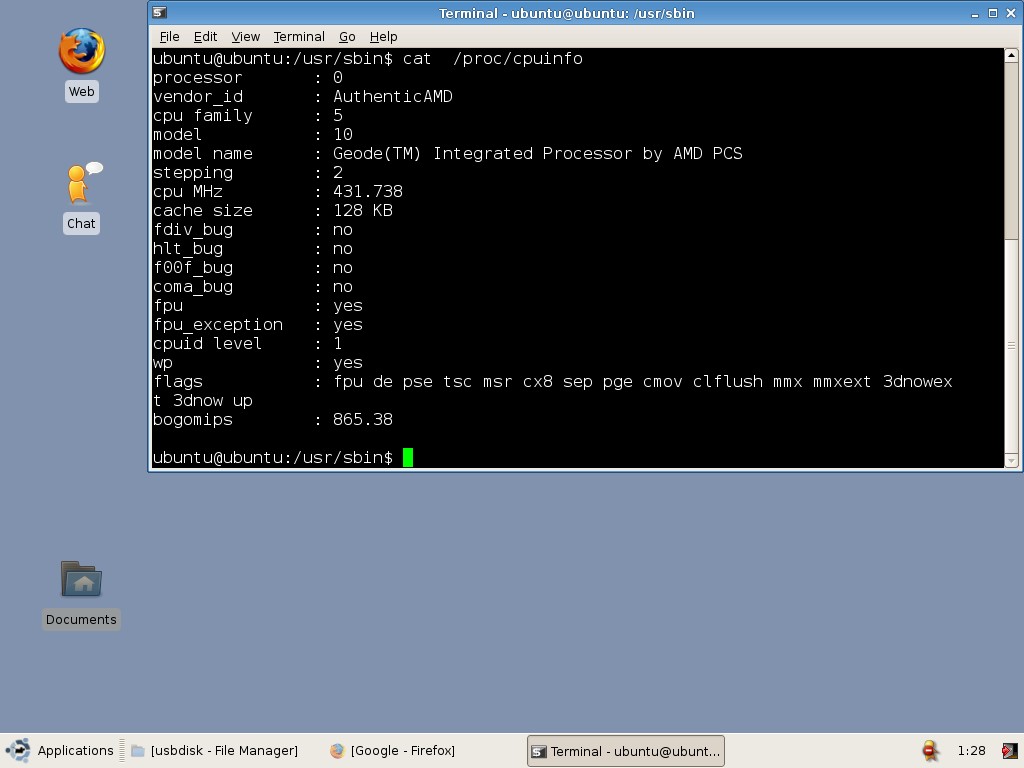Open the Firefox Web desktop icon

pos(81,52)
